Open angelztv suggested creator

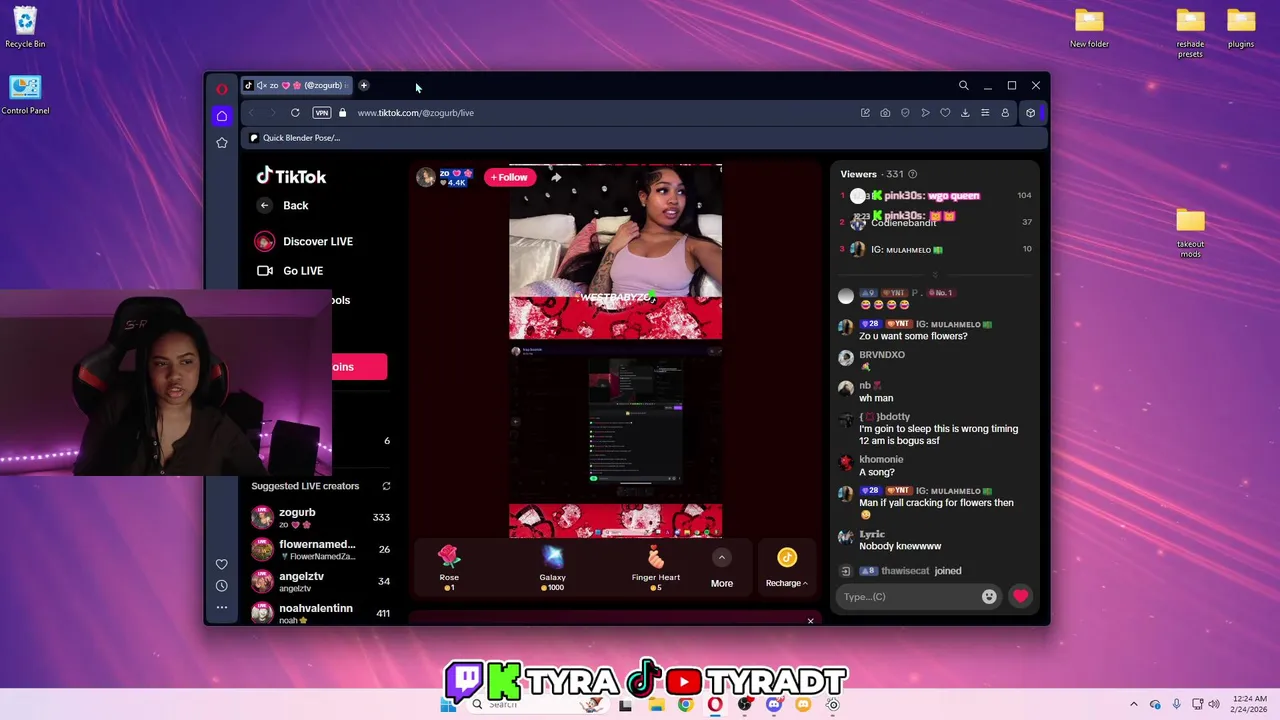coord(321,581)
